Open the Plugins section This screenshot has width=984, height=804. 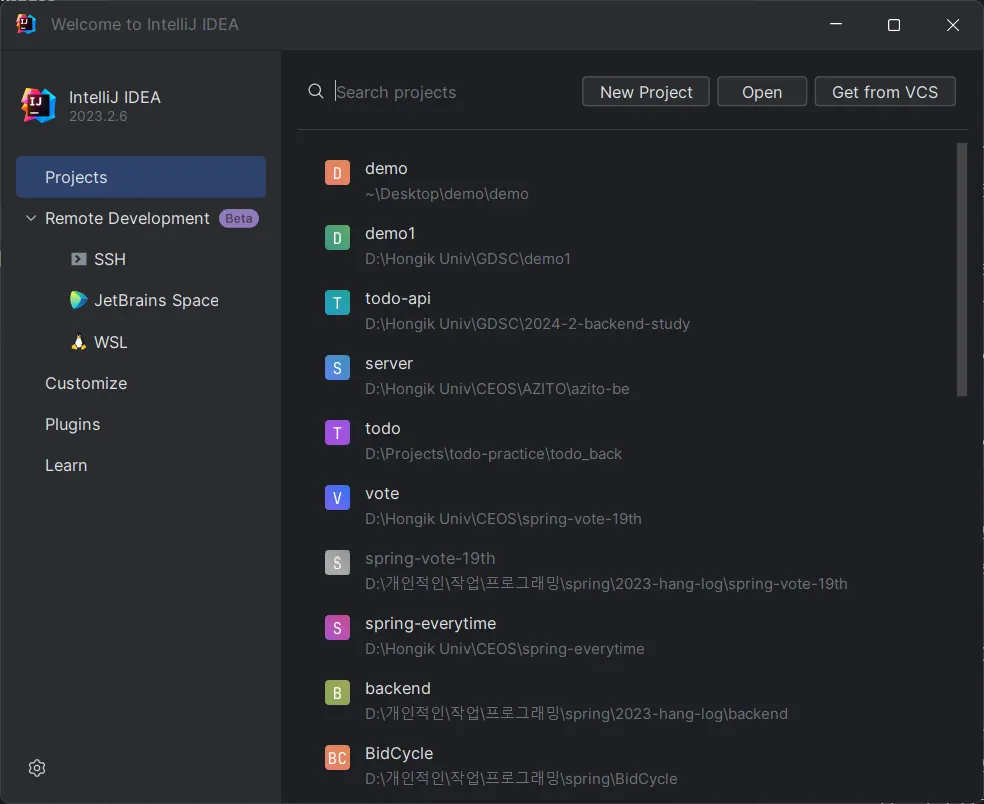click(x=72, y=424)
